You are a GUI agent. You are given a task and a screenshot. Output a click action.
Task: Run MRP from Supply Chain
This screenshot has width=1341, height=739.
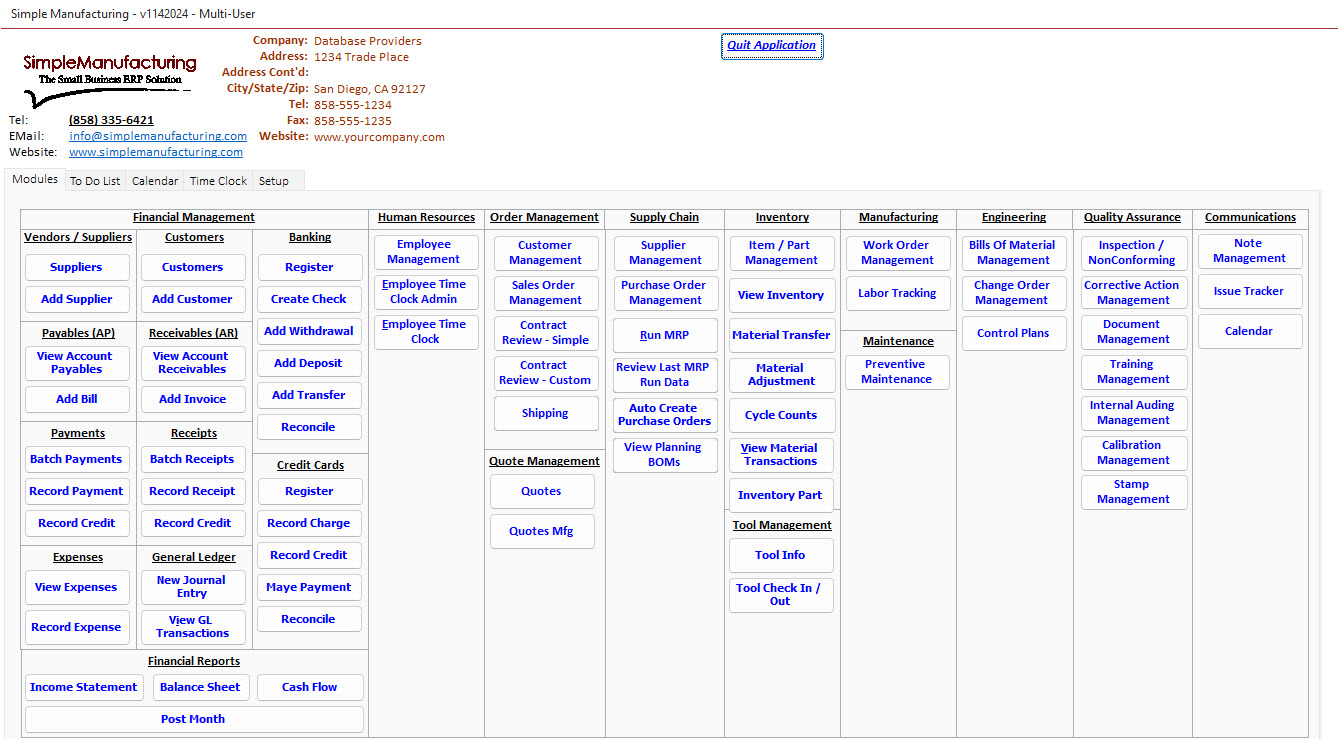(x=665, y=335)
